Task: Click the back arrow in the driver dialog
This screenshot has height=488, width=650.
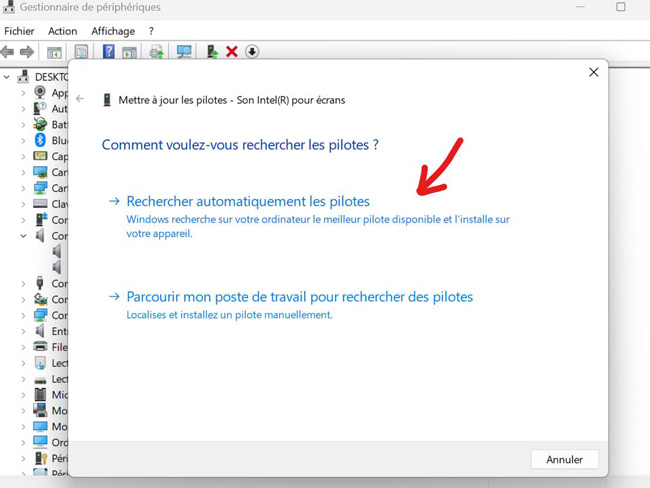Action: click(x=80, y=99)
